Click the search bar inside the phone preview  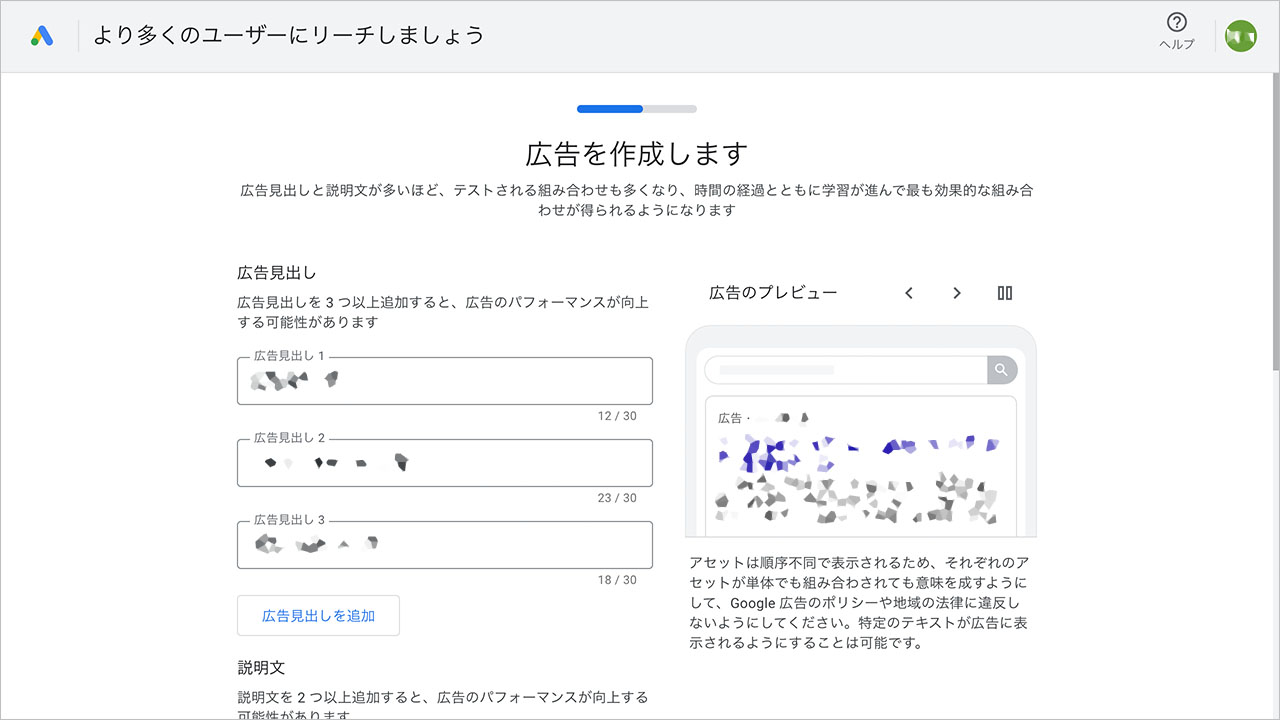pos(845,369)
